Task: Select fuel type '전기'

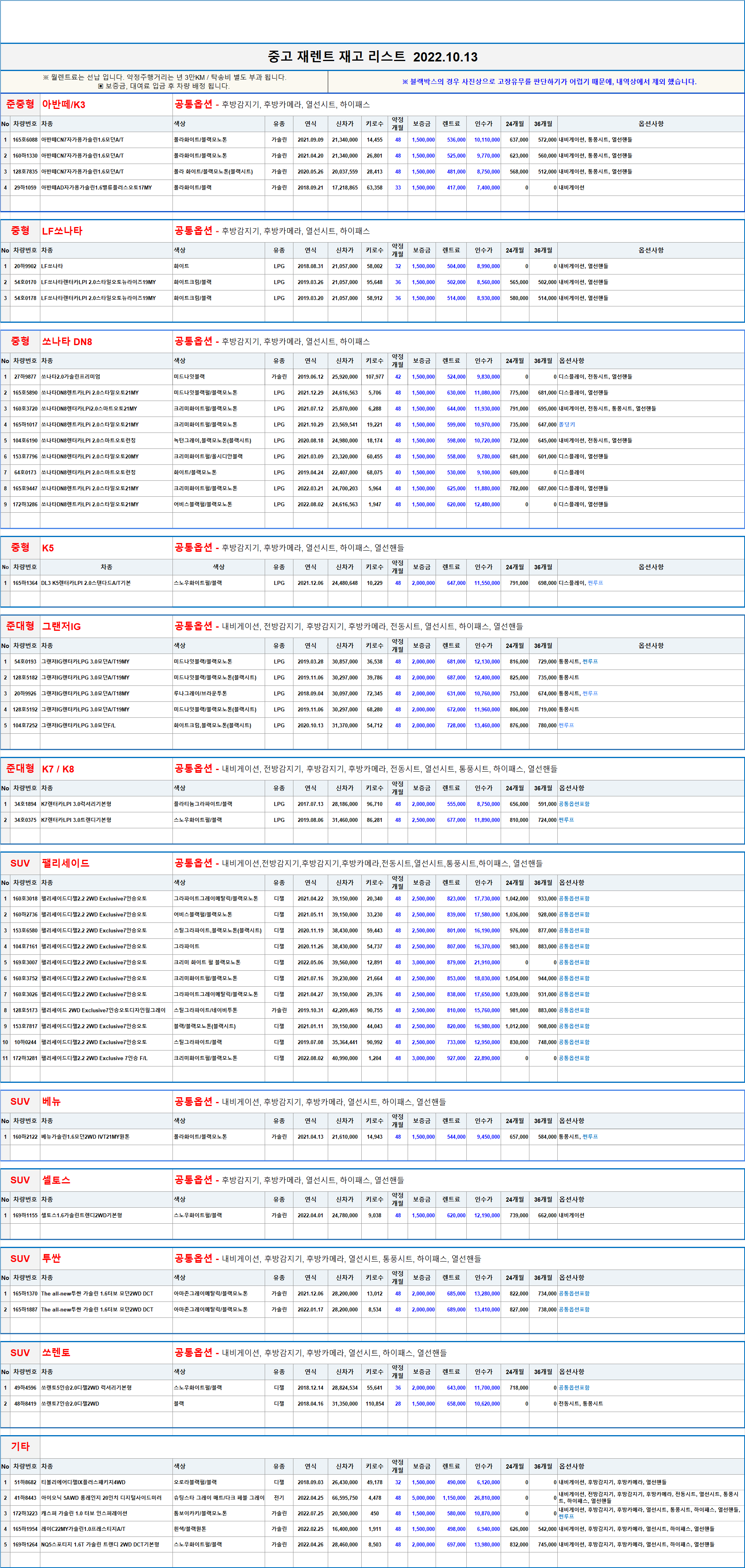Action: click(x=279, y=1499)
